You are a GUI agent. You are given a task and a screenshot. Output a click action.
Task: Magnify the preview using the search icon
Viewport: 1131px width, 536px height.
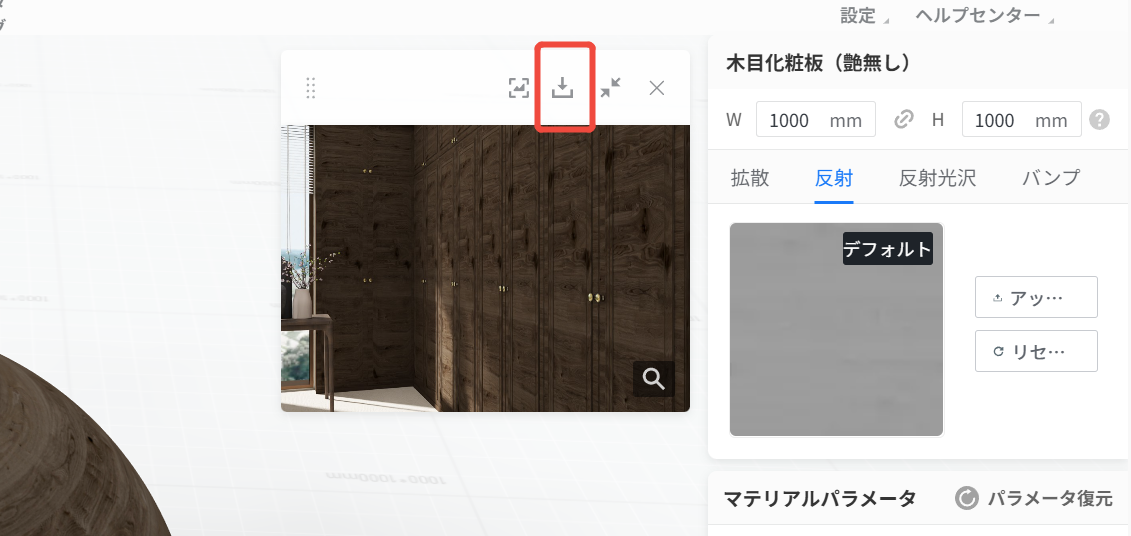click(653, 378)
